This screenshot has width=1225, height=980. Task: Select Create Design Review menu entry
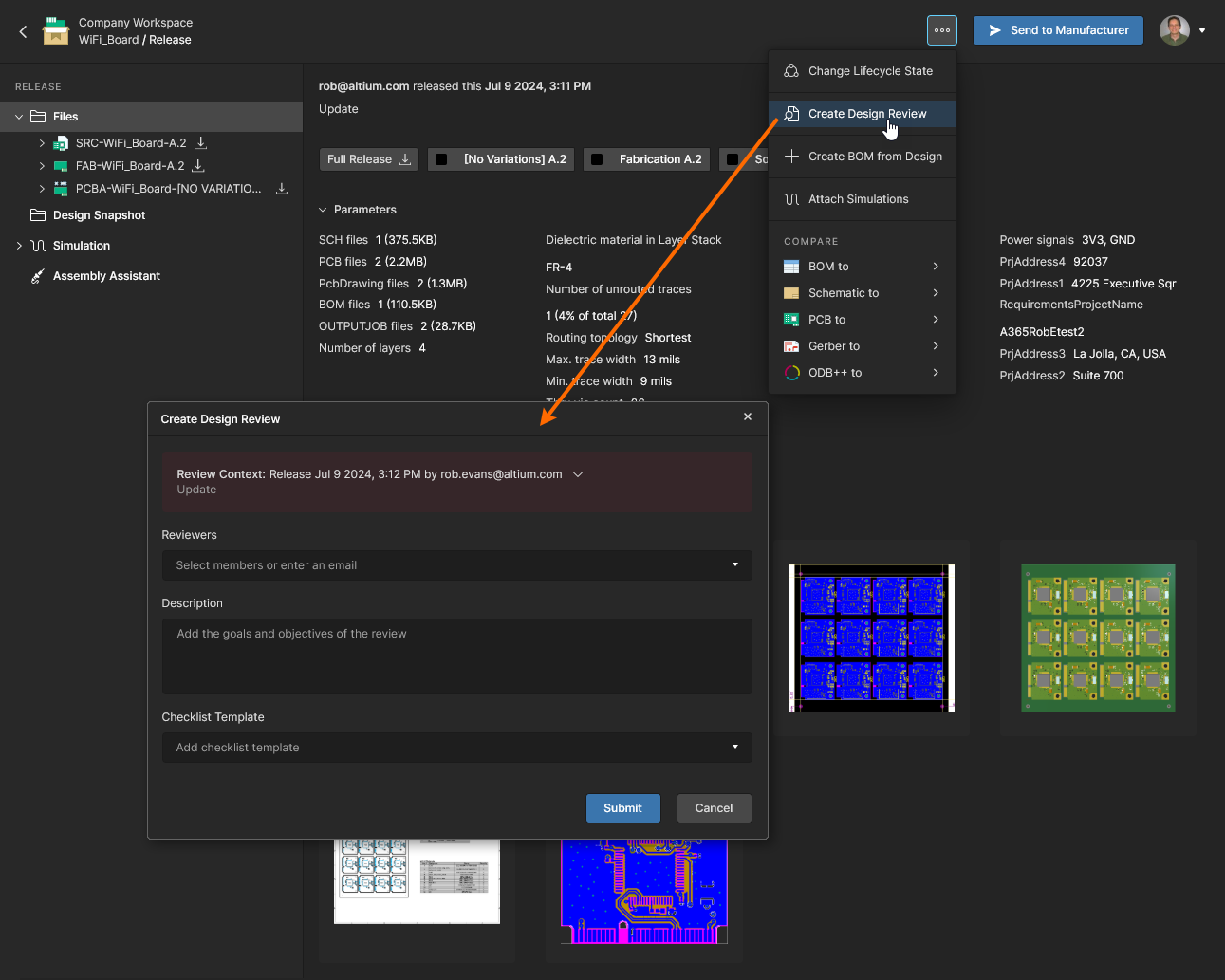[862, 114]
